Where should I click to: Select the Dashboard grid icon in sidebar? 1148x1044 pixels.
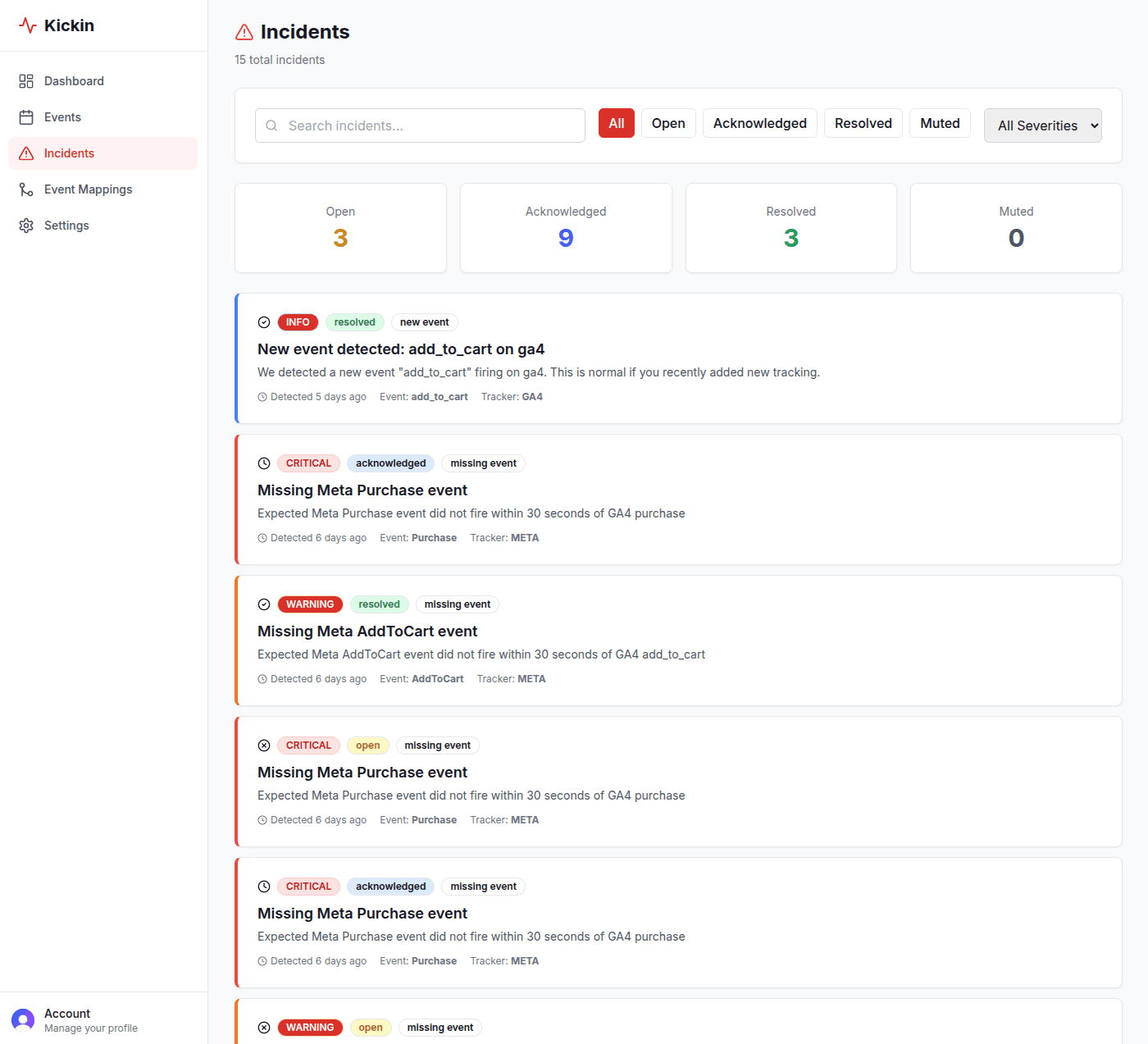(x=25, y=80)
